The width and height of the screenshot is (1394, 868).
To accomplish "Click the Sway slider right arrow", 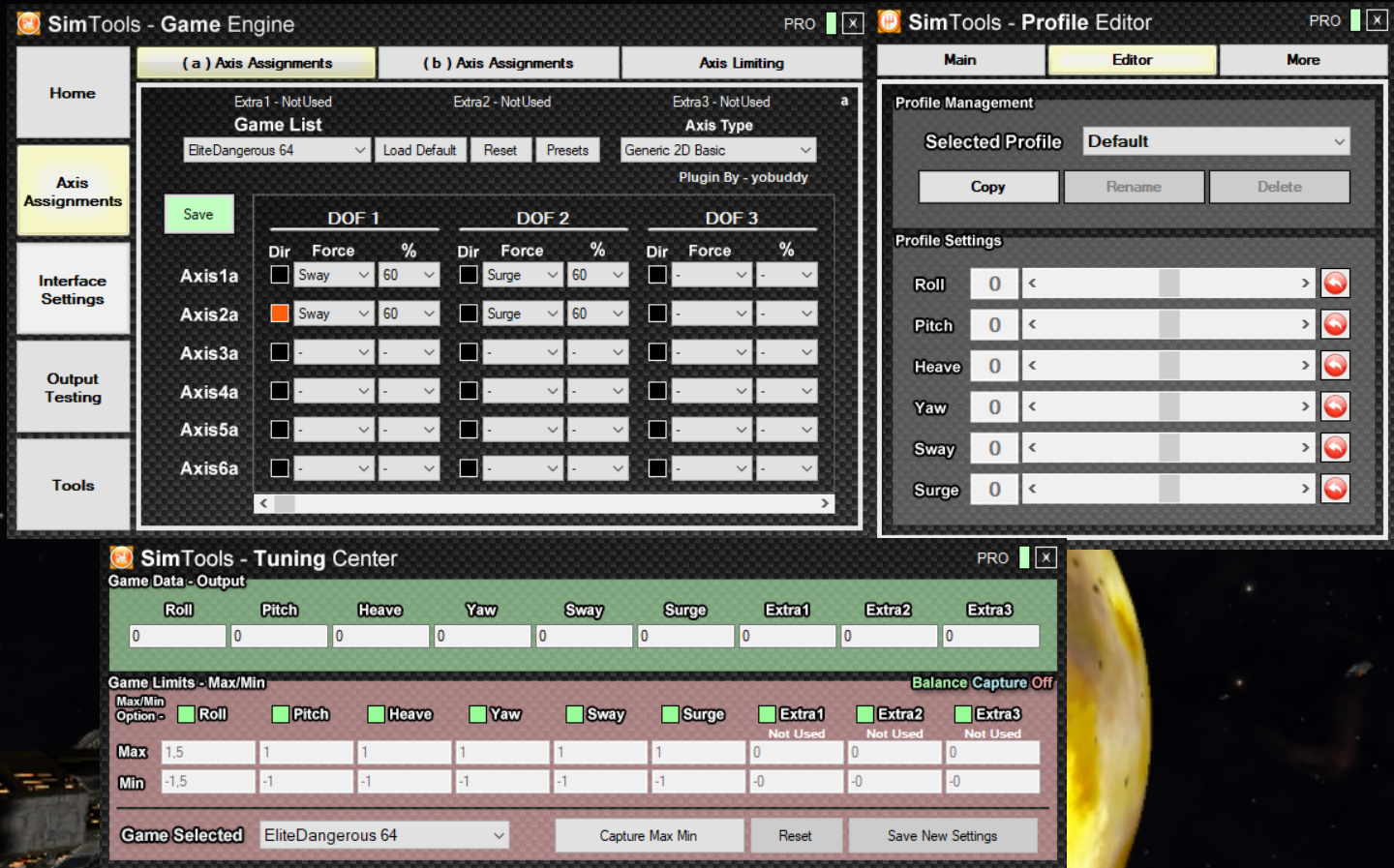I will pos(1305,447).
